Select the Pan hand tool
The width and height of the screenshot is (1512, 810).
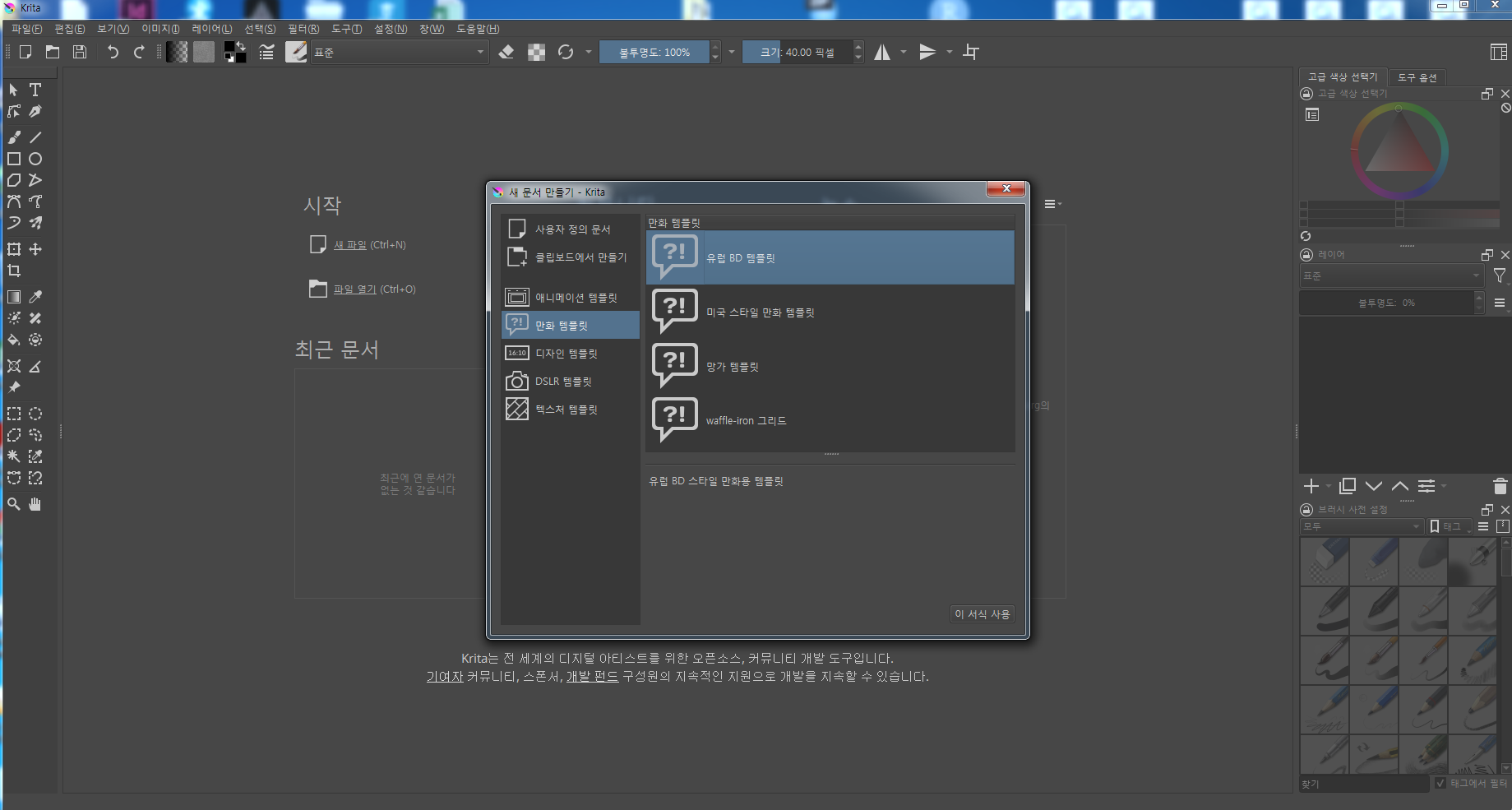(35, 504)
